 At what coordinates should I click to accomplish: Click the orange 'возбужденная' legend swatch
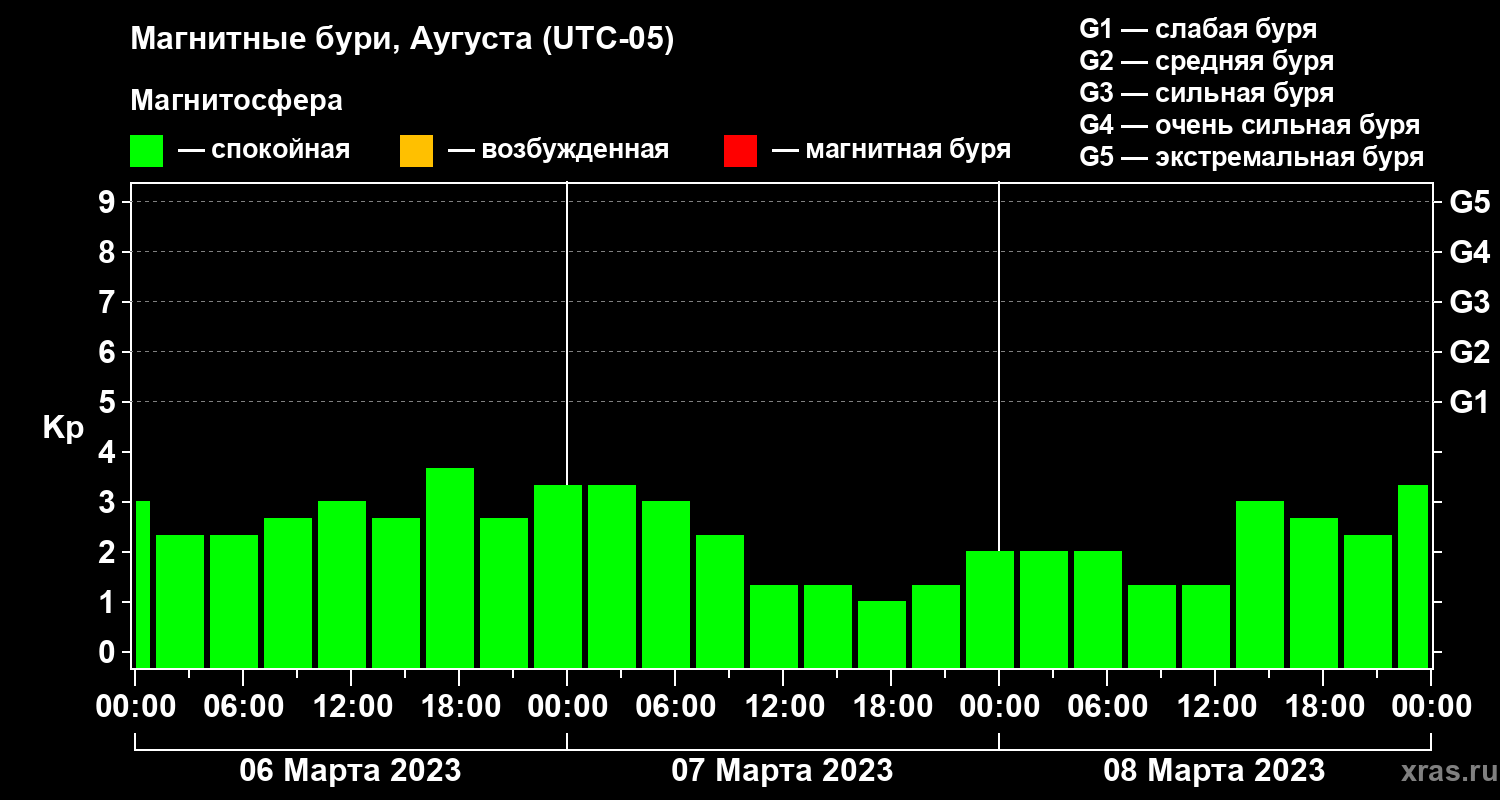point(416,151)
